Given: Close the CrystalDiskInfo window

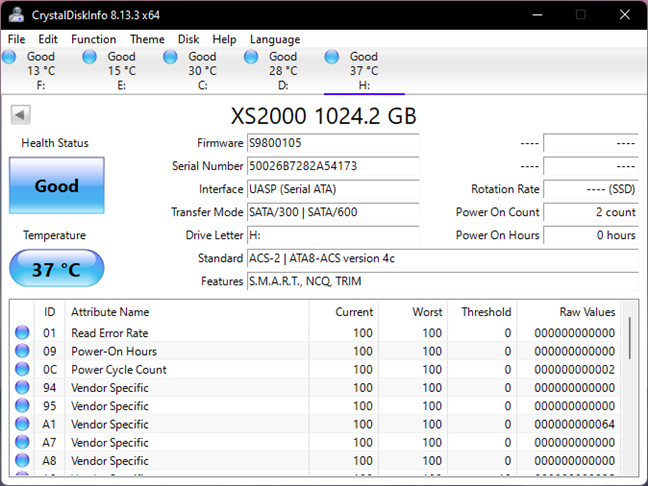Looking at the screenshot, I should pos(624,15).
